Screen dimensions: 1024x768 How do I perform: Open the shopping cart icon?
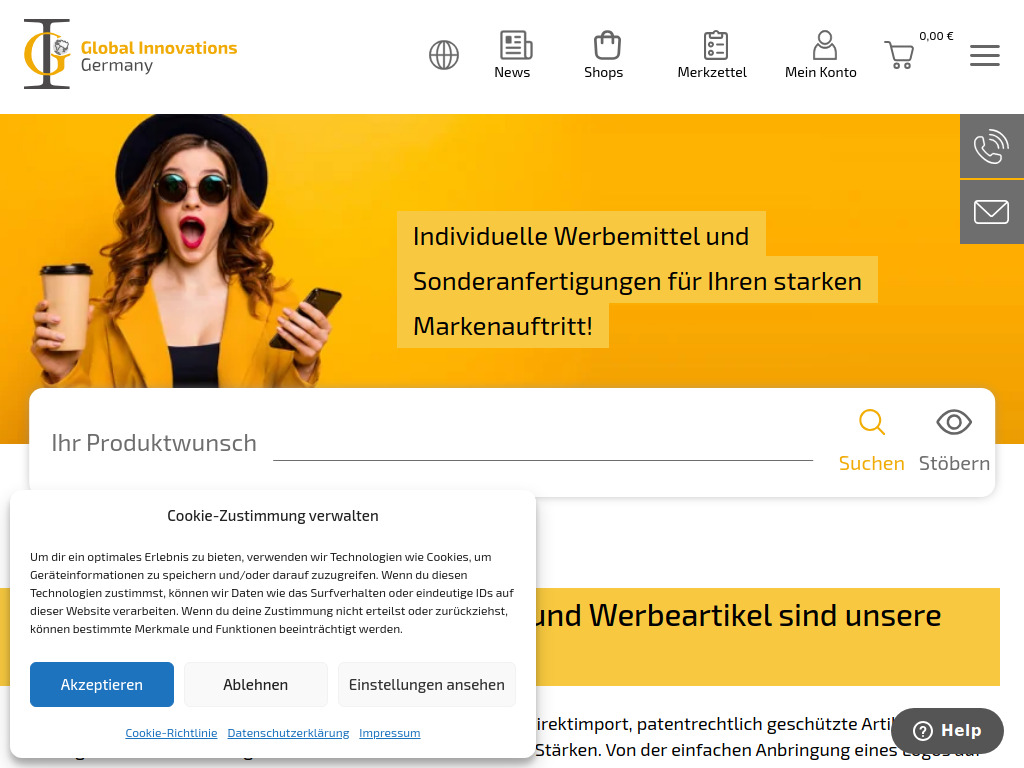tap(898, 55)
